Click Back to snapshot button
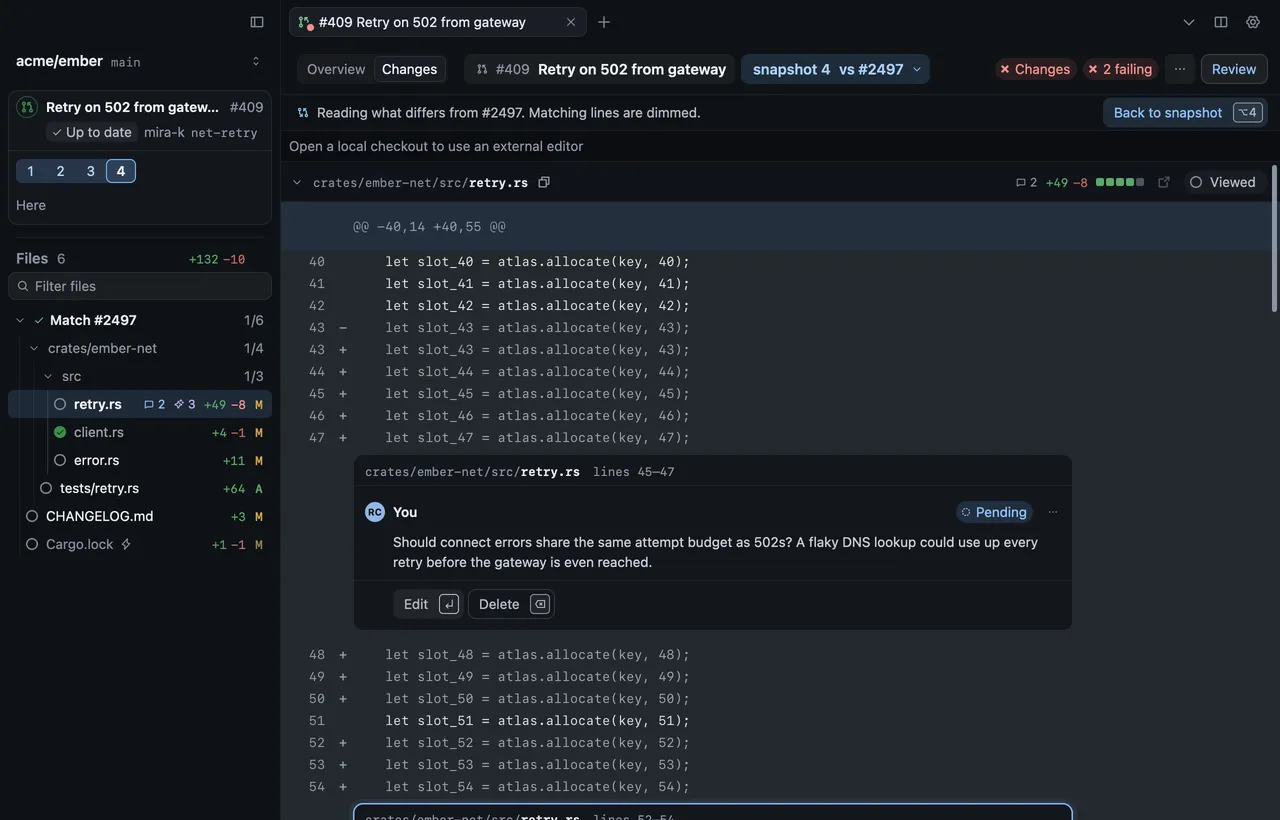 click(x=1183, y=113)
